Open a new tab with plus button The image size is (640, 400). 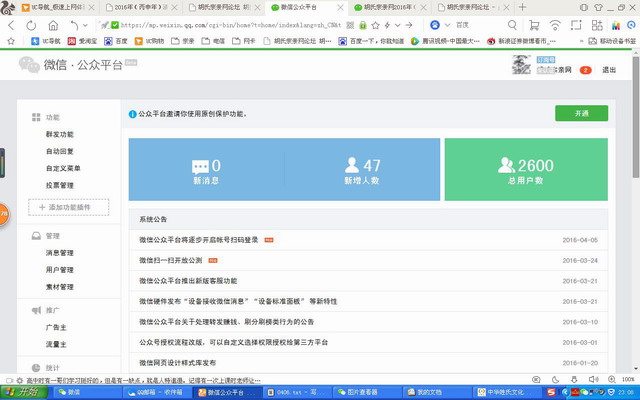pyautogui.click(x=522, y=7)
